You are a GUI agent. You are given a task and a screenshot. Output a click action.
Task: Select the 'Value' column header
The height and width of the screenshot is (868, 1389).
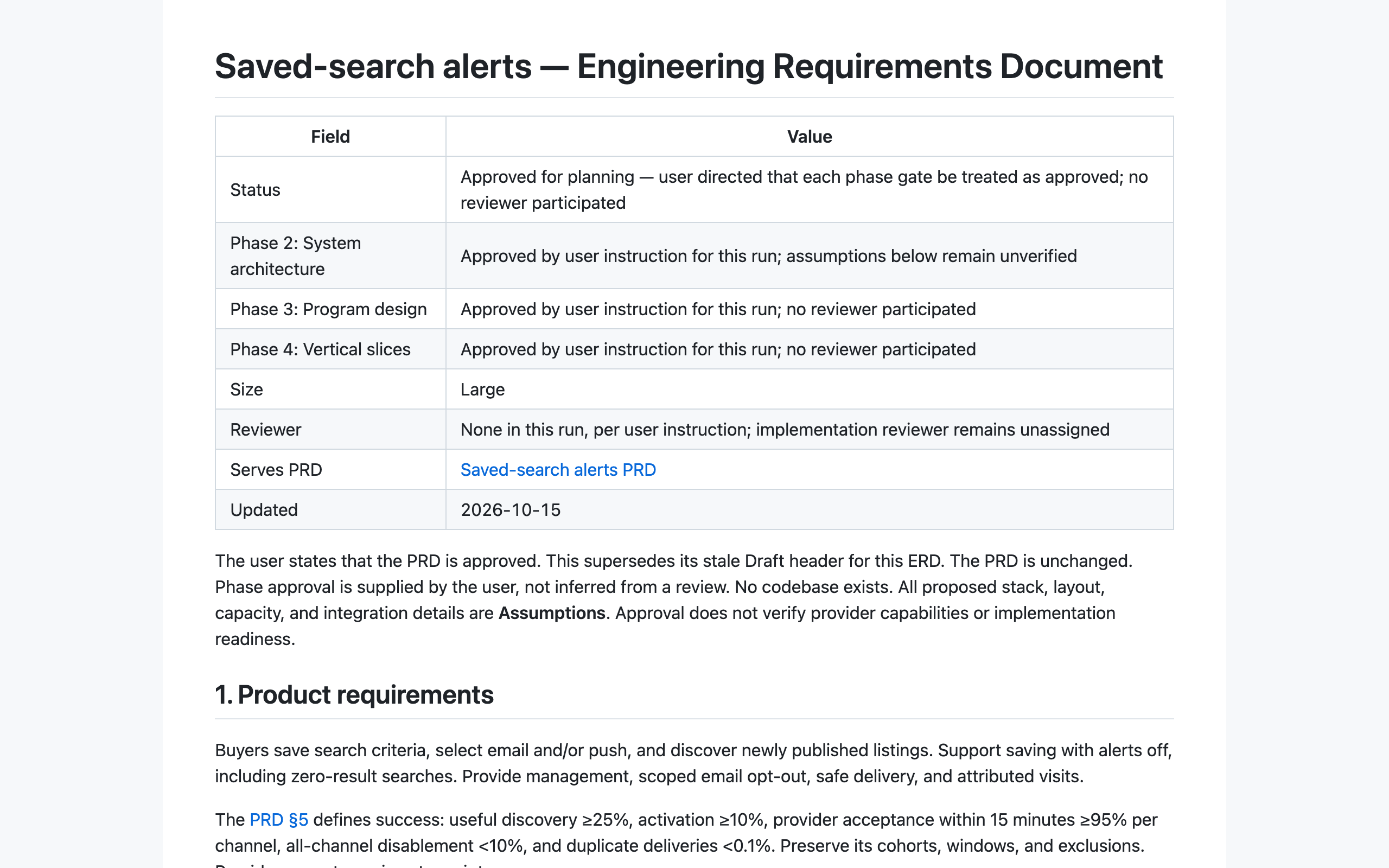[x=810, y=137]
